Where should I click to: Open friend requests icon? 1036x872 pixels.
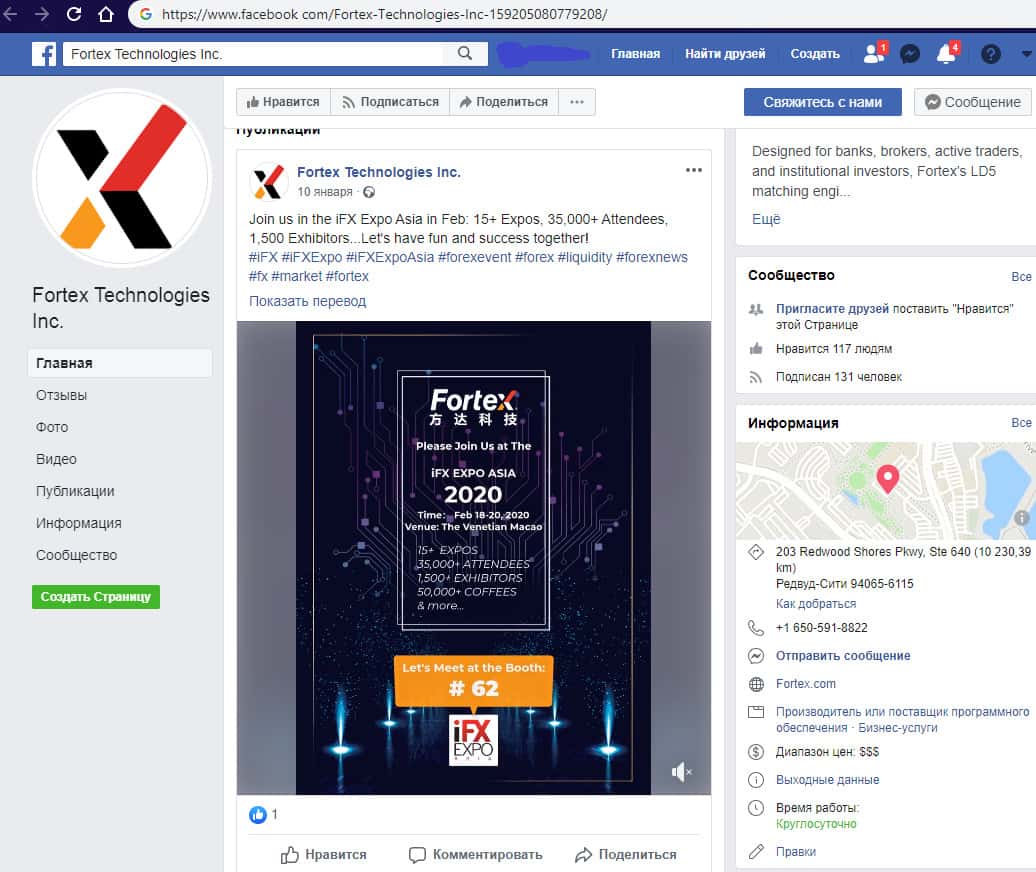click(x=875, y=54)
